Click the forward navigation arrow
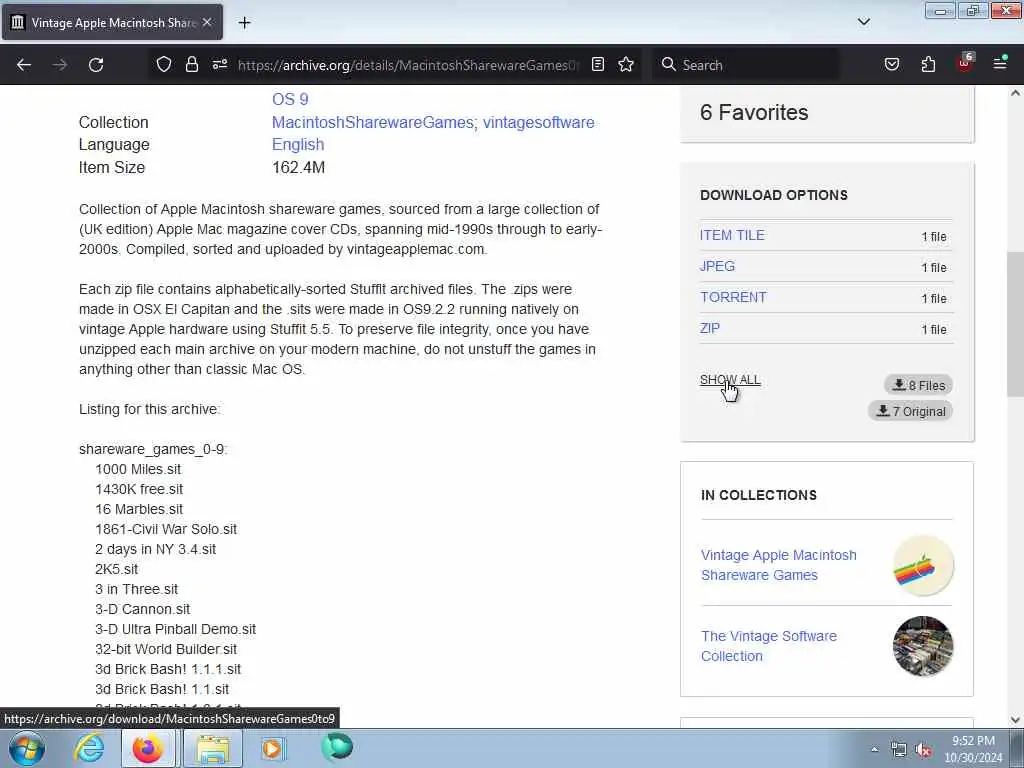Image resolution: width=1024 pixels, height=768 pixels. point(60,65)
